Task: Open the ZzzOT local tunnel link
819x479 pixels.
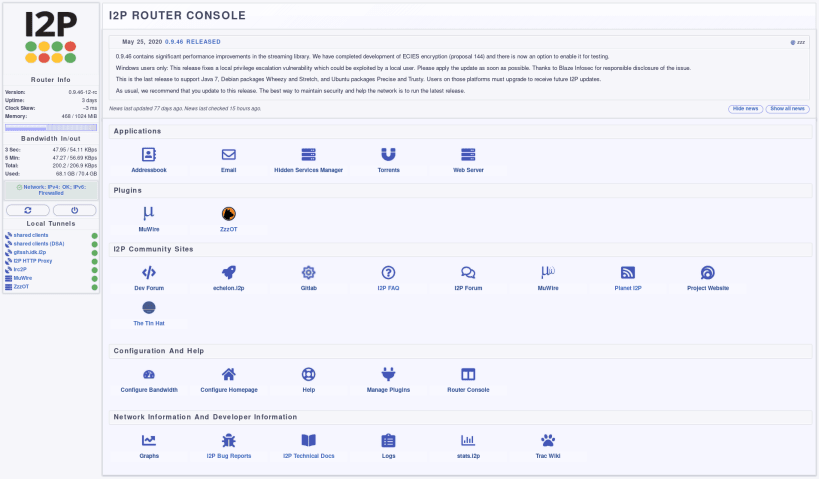Action: click(21, 287)
